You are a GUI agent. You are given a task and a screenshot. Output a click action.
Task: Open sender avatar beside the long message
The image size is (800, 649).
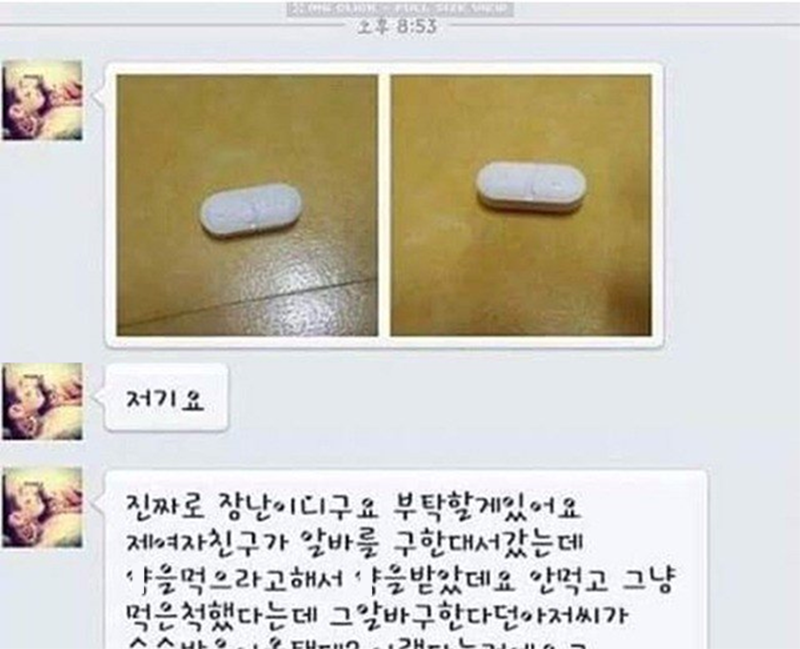(x=42, y=507)
